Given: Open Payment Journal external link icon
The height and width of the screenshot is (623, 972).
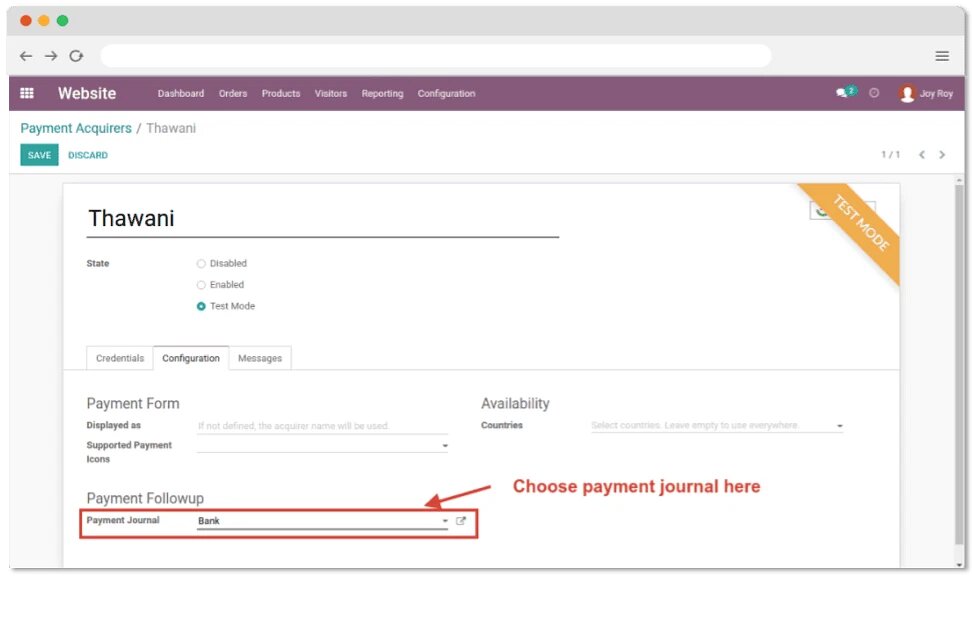Looking at the screenshot, I should click(461, 521).
